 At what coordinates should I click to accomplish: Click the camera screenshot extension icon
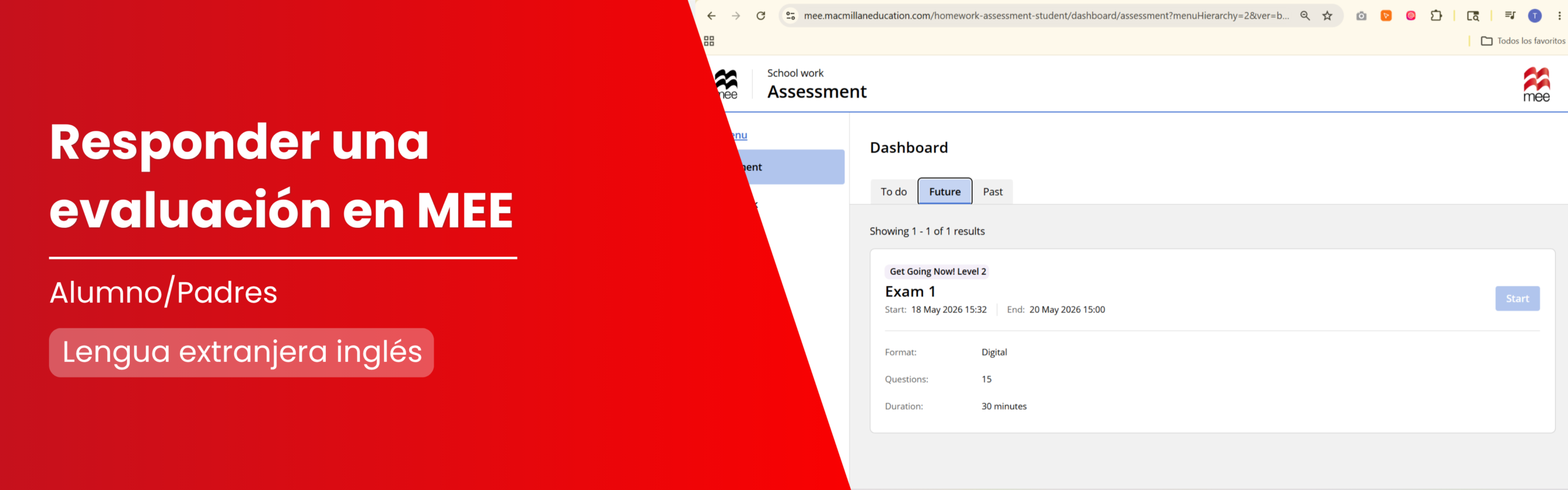(1361, 16)
